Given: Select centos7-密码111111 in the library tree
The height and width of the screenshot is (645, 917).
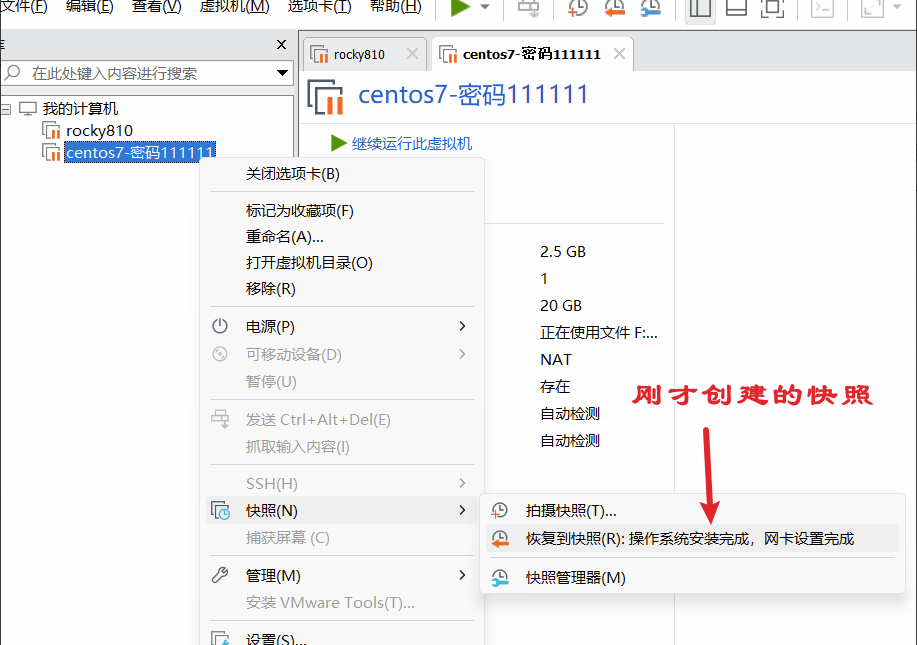Looking at the screenshot, I should point(140,153).
